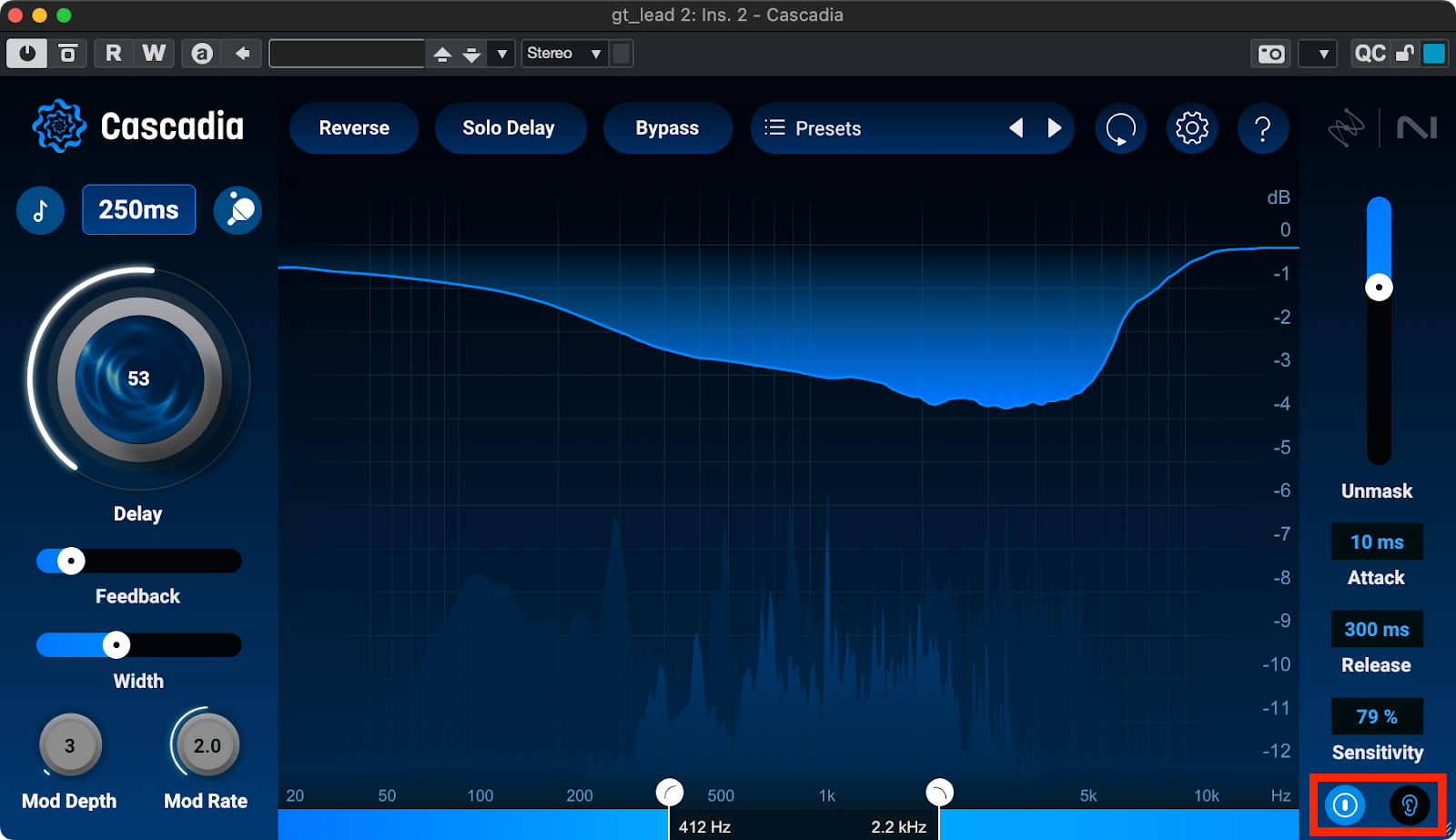Enable Read automation R button
Image resolution: width=1456 pixels, height=840 pixels.
click(114, 54)
